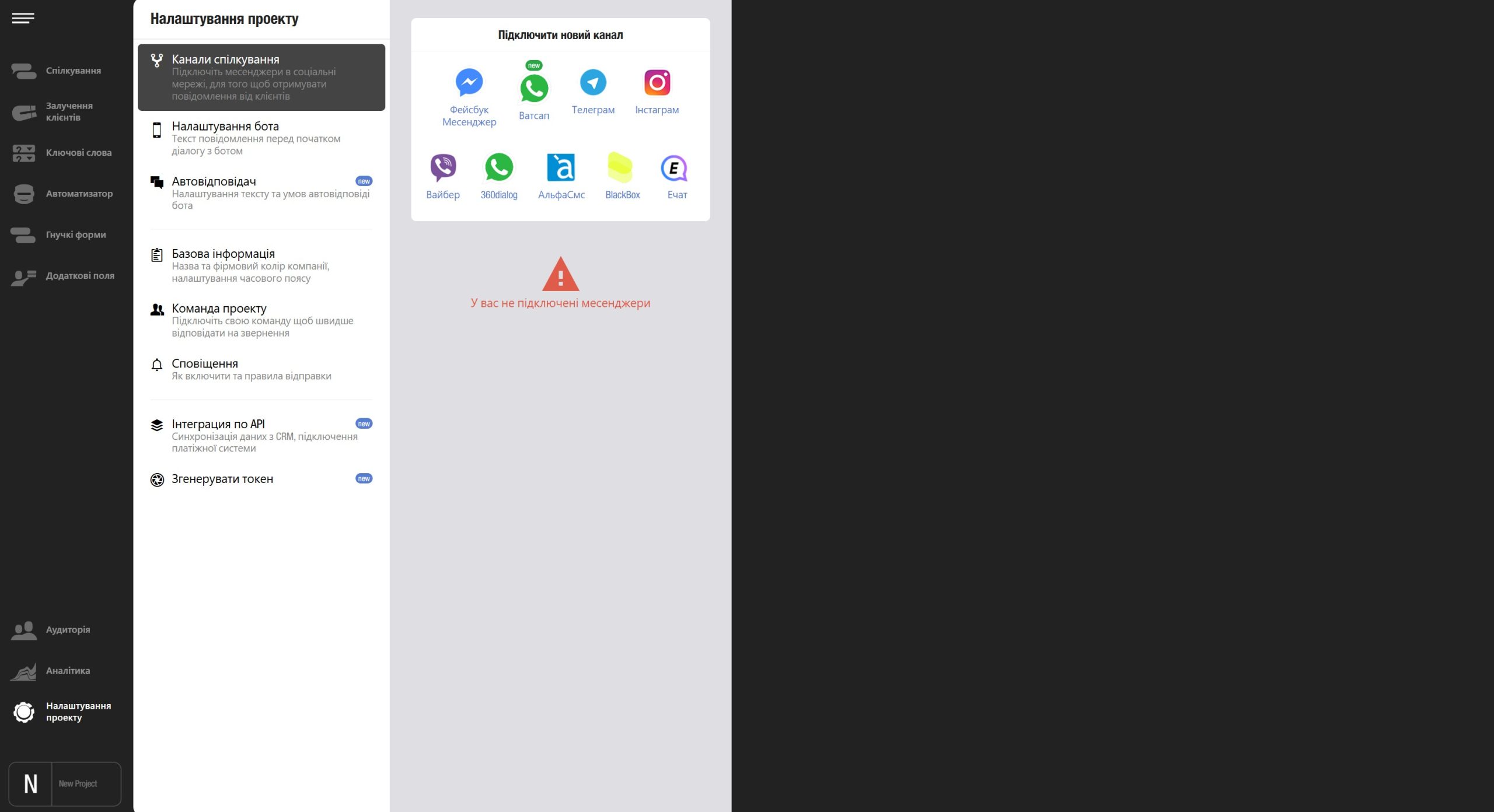This screenshot has width=1494, height=812.
Task: Click the bell icon beside Сповіщення
Action: 156,365
